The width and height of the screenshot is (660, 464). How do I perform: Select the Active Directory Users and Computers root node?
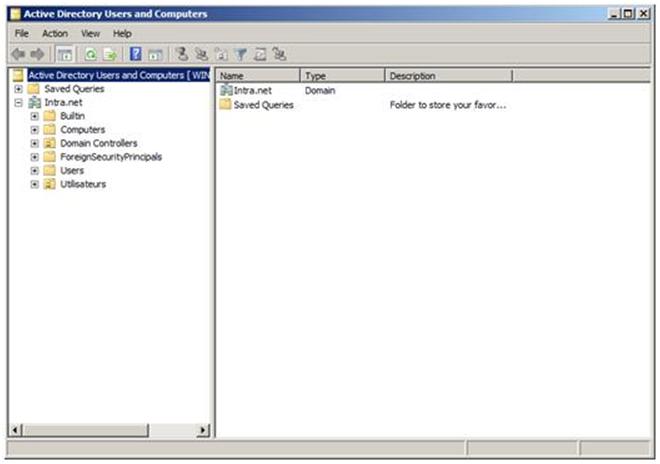(x=119, y=75)
